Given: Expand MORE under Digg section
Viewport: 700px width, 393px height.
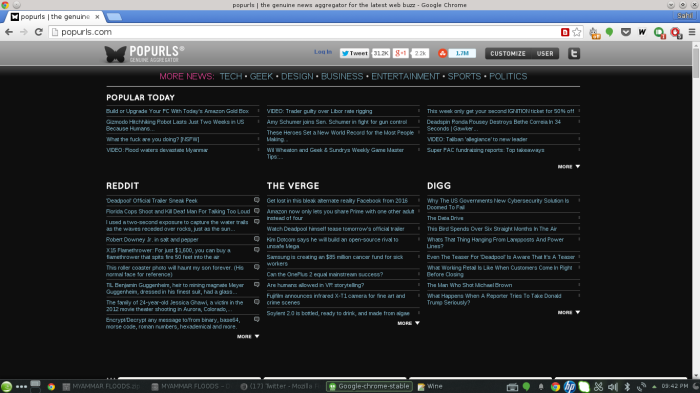Looking at the screenshot, I should tap(569, 313).
